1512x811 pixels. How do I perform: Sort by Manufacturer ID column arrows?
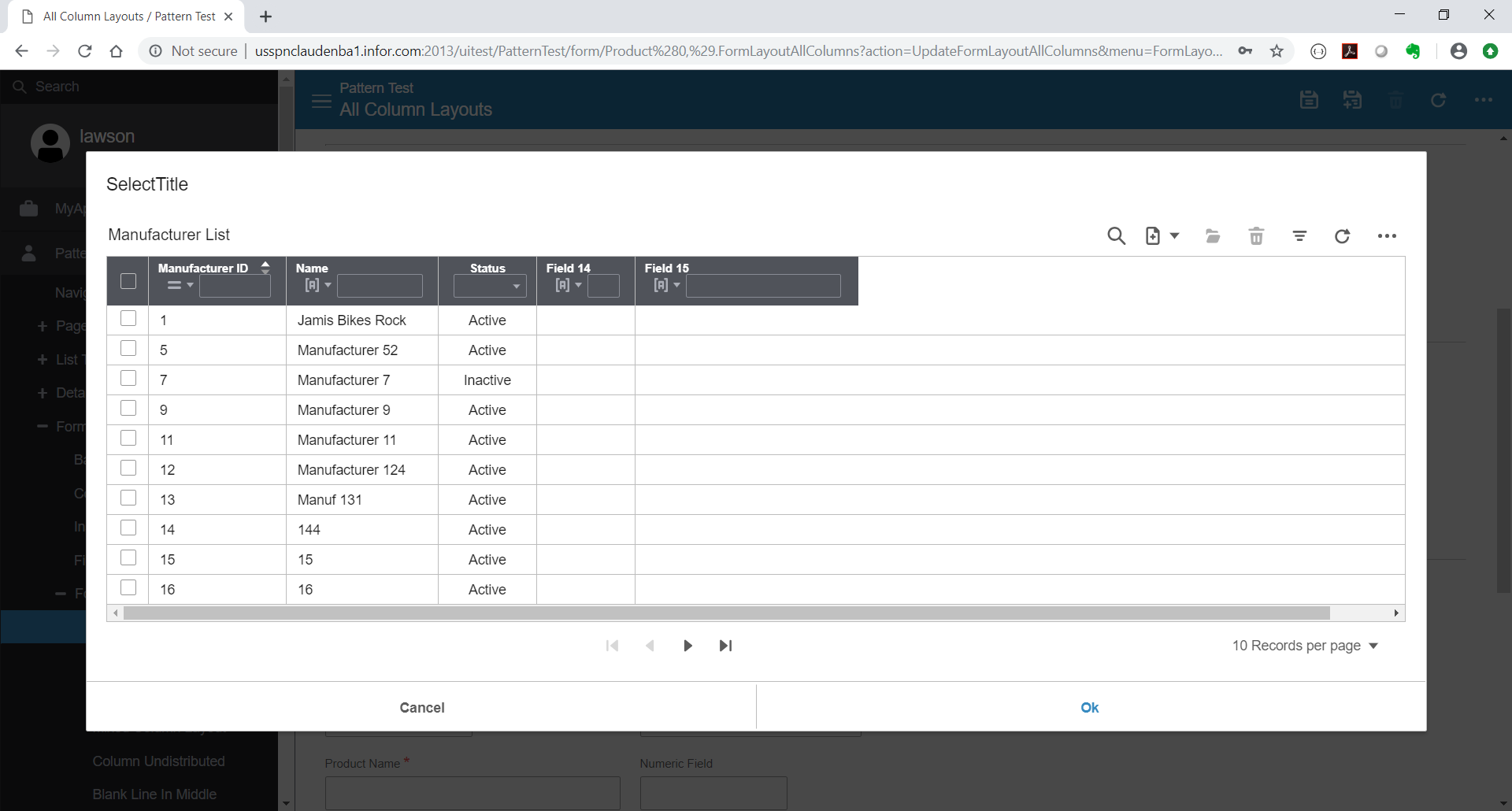[265, 268]
